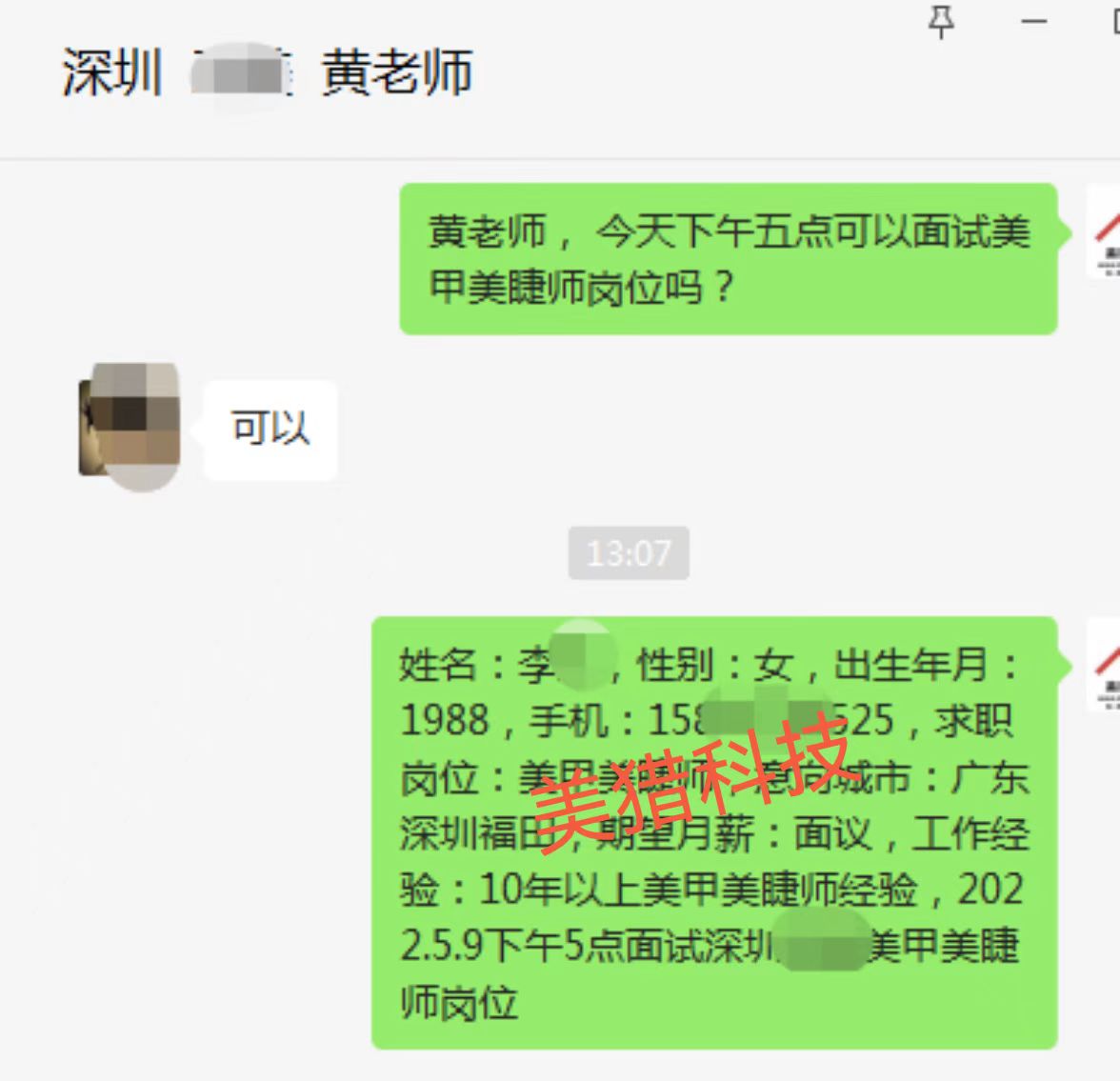
Task: Click the 黄老师 name in chat title
Action: [x=396, y=73]
